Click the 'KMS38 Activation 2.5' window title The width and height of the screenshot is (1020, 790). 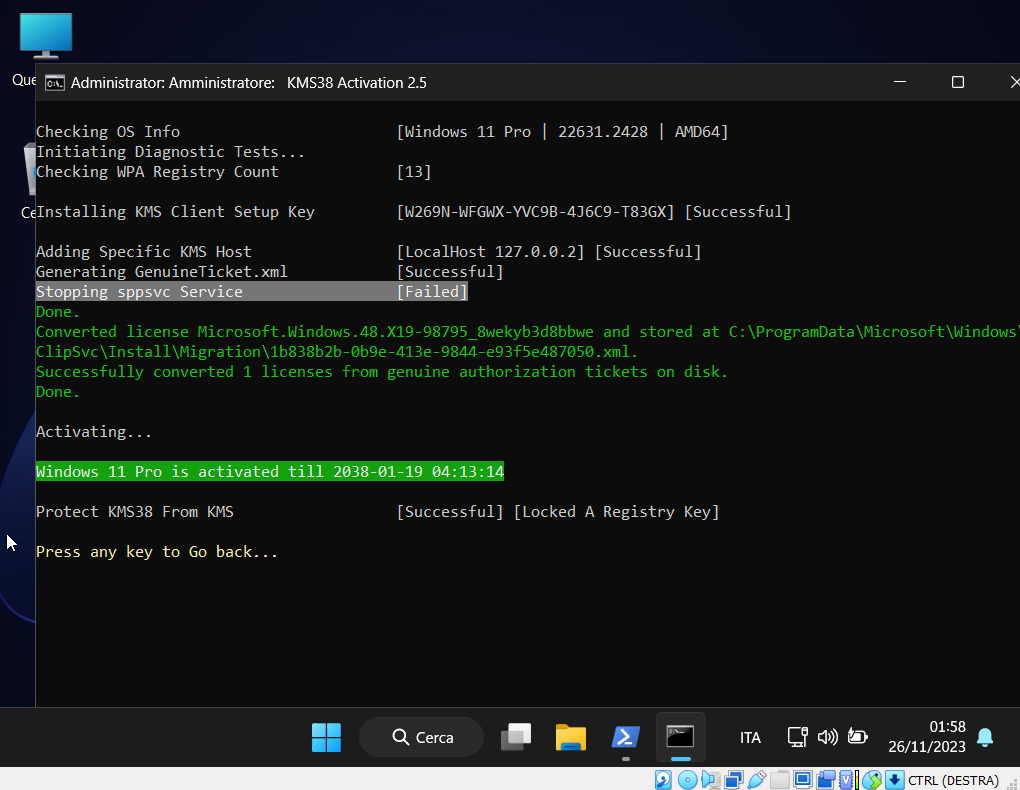pos(356,83)
